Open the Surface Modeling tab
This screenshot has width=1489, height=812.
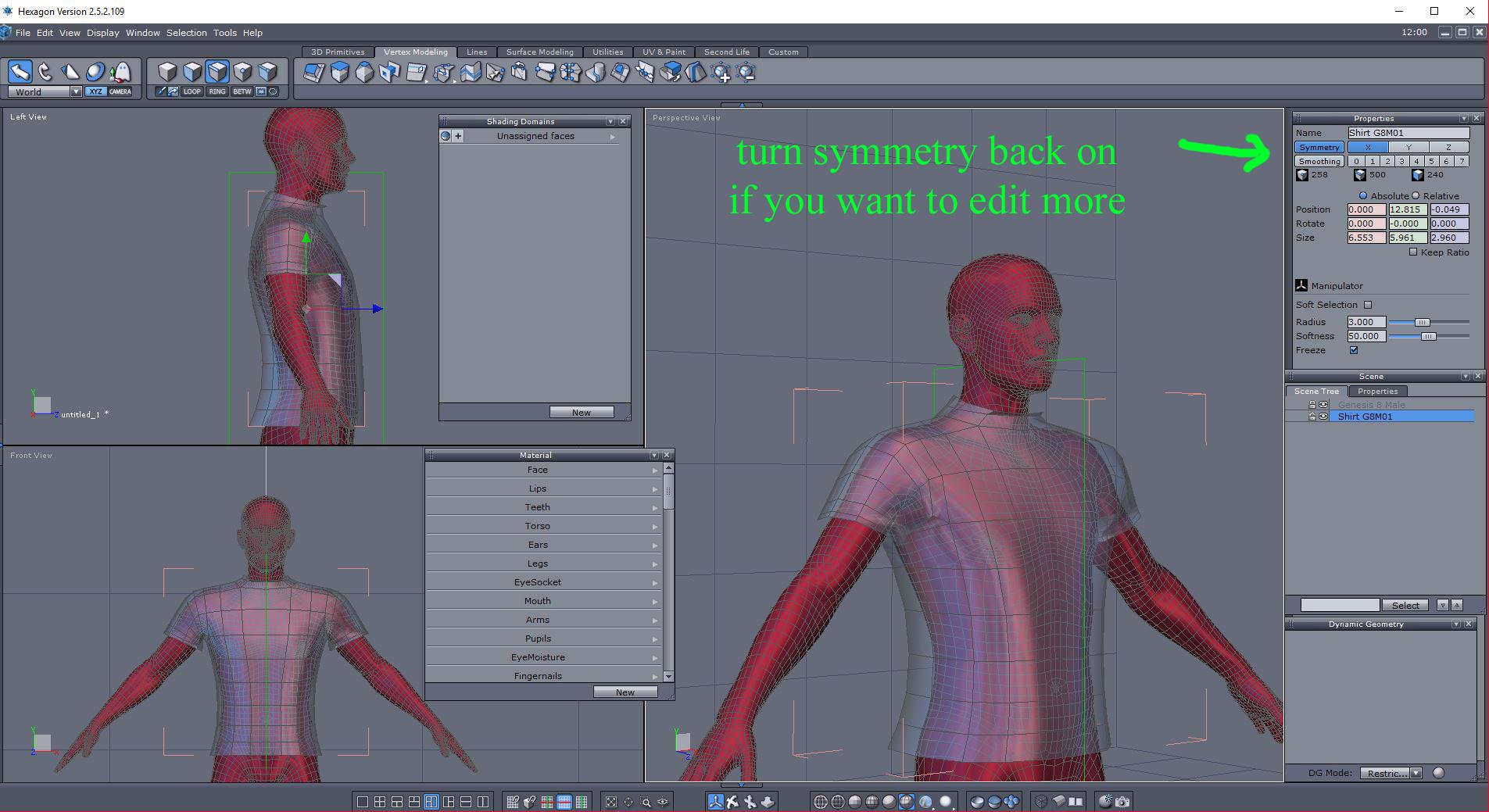coord(540,52)
